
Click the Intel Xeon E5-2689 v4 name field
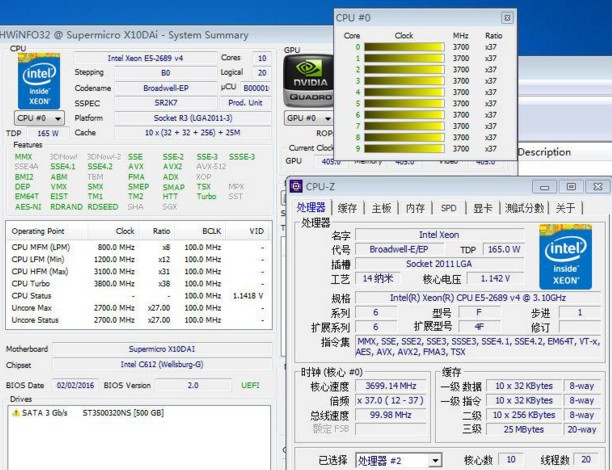click(145, 58)
